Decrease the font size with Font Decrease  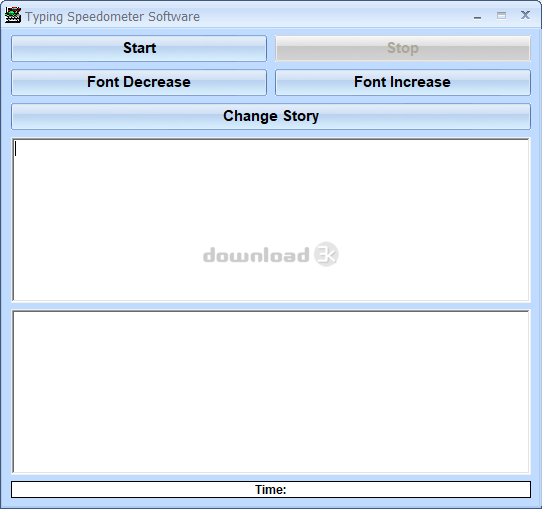pyautogui.click(x=139, y=82)
